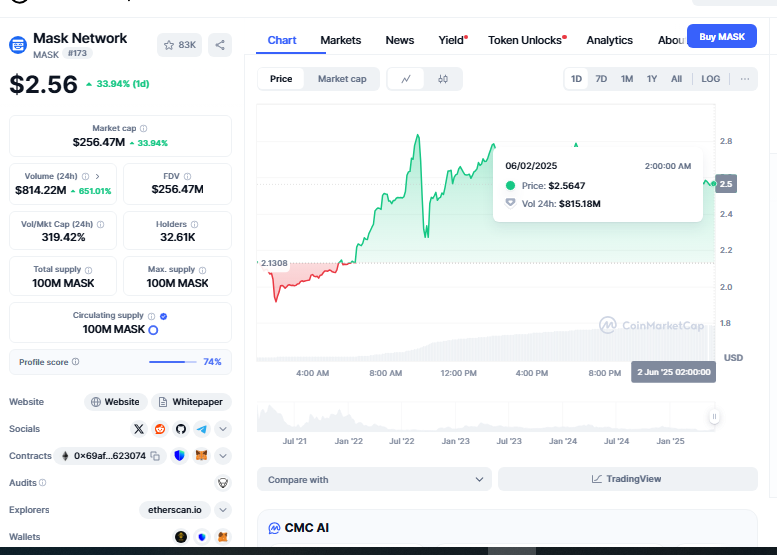Click the first wallet icon in Wallets

click(x=181, y=537)
